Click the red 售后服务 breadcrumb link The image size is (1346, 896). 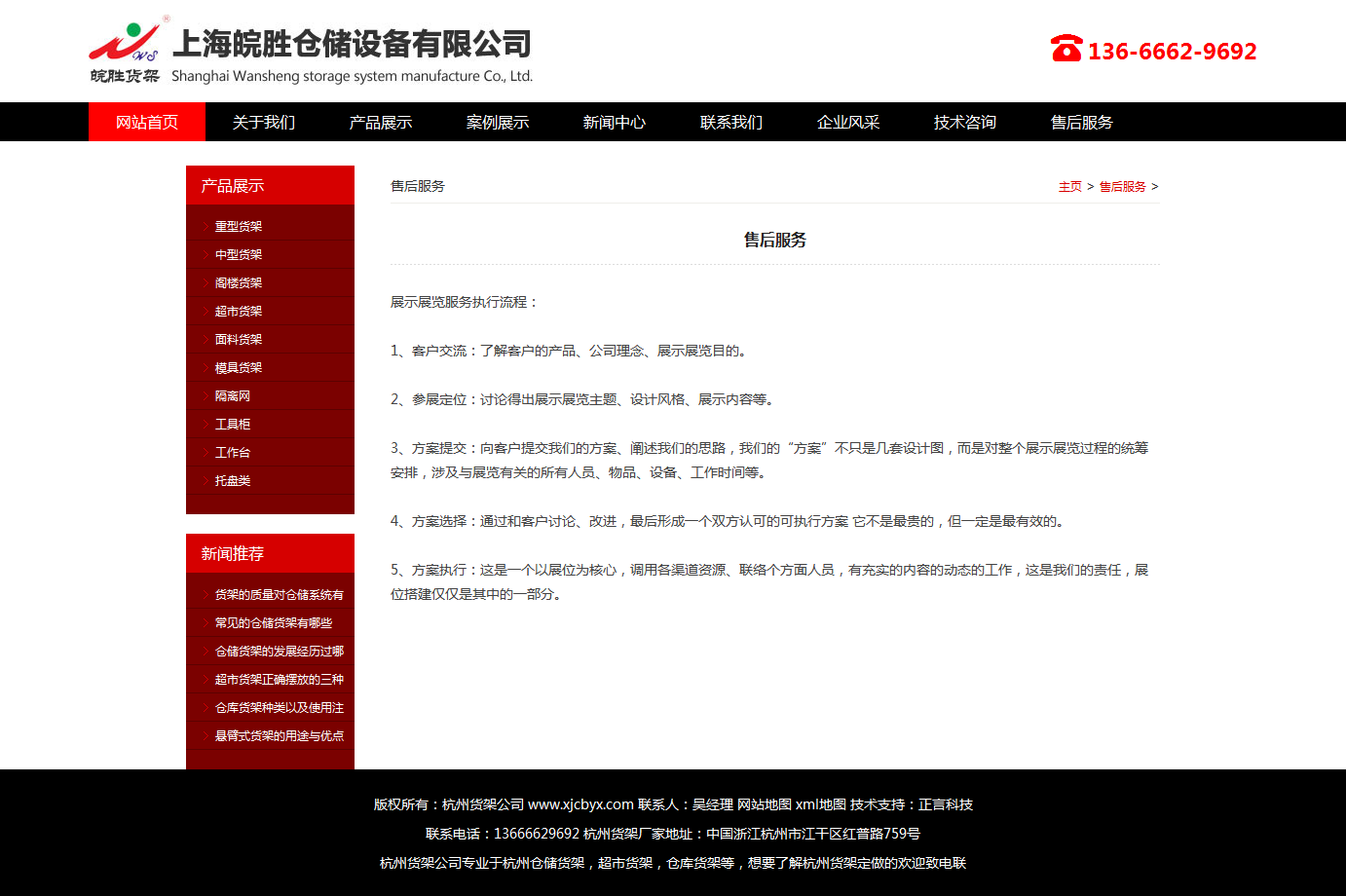(1122, 186)
